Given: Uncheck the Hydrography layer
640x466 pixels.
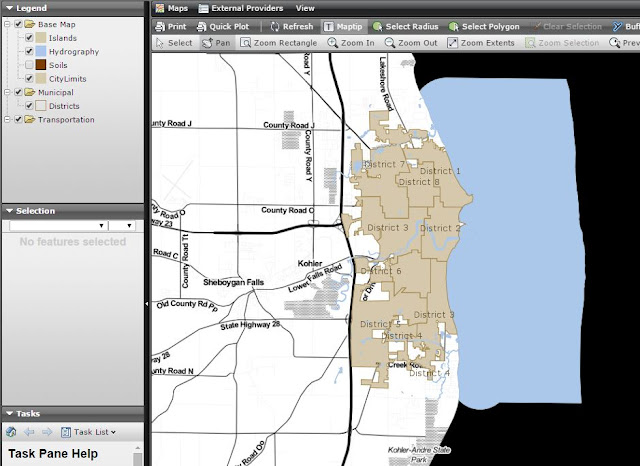Looking at the screenshot, I should (29, 51).
